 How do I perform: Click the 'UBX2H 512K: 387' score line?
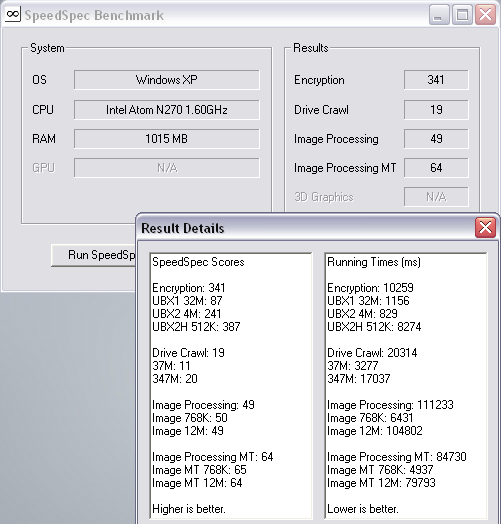196,327
